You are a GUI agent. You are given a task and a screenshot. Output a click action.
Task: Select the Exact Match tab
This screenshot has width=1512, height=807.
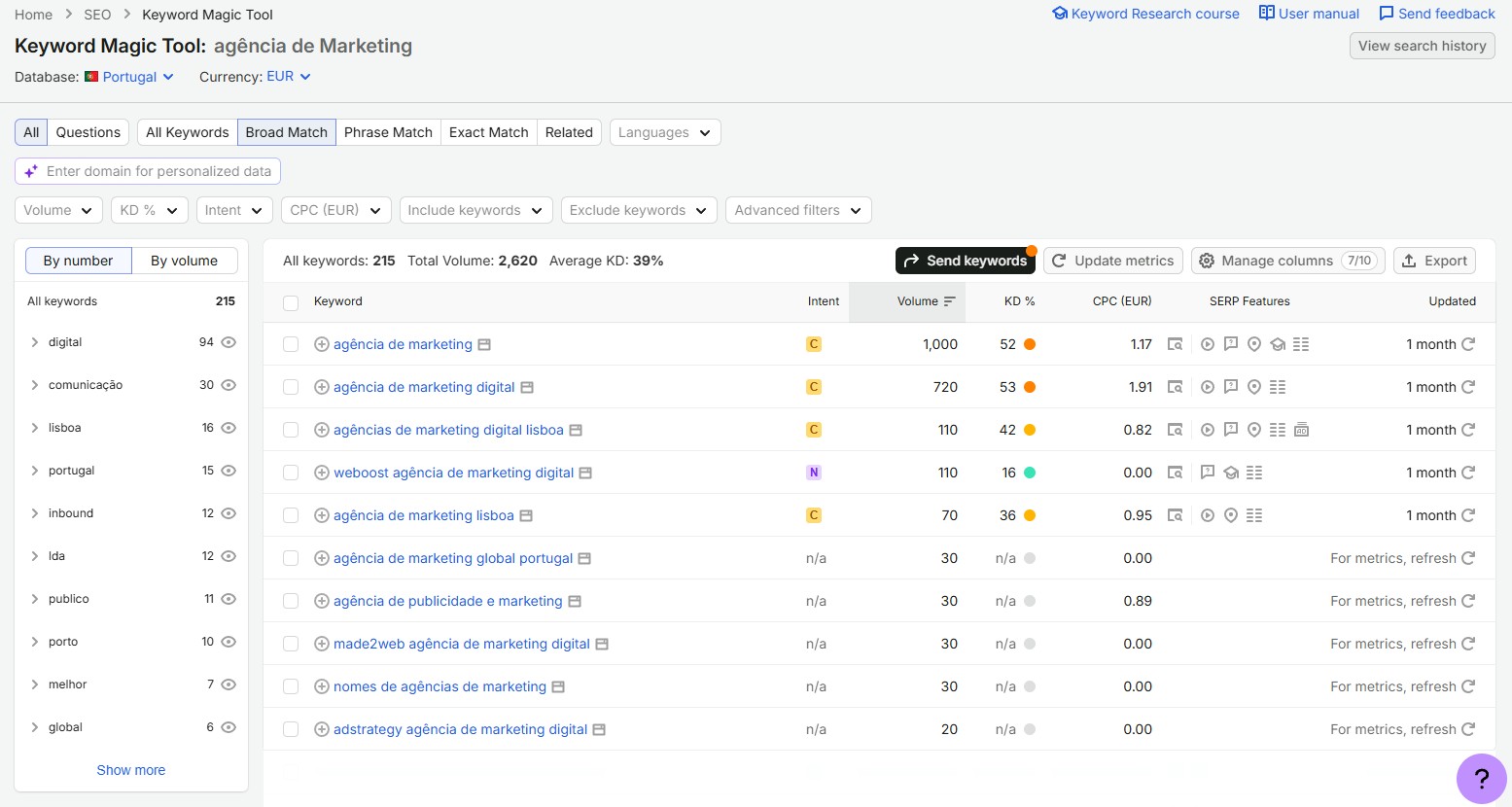pyautogui.click(x=489, y=132)
